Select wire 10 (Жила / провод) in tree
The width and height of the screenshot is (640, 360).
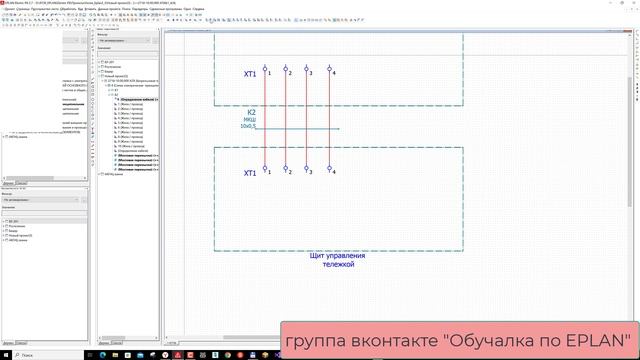point(131,146)
